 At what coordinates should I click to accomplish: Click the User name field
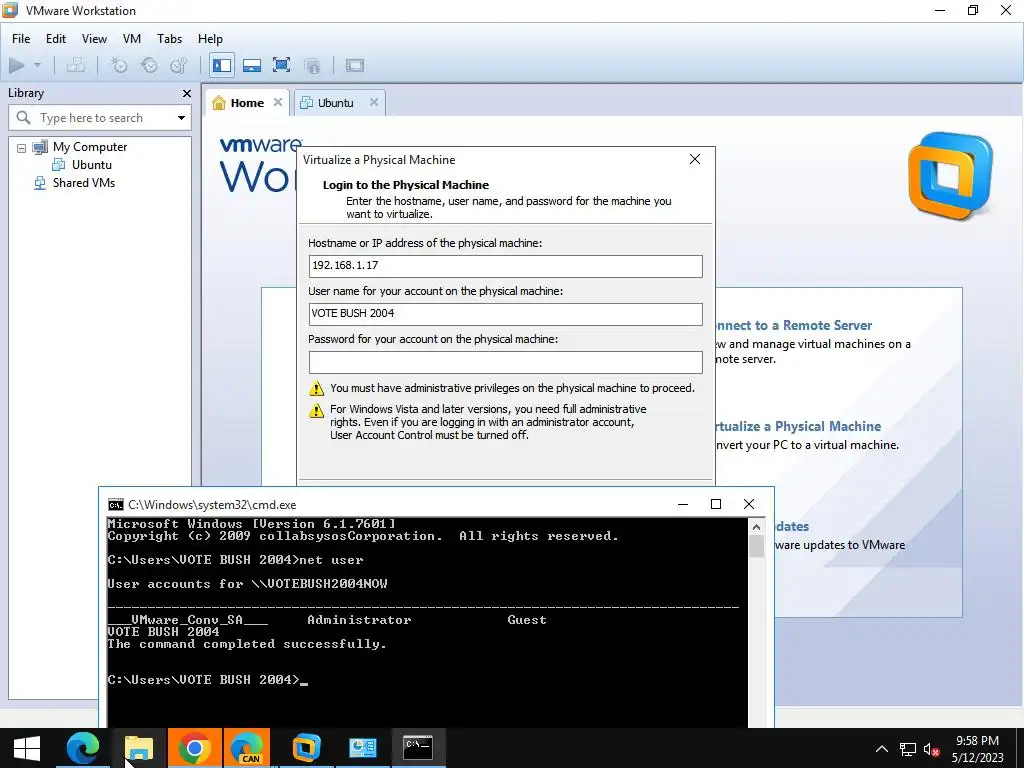click(x=505, y=314)
